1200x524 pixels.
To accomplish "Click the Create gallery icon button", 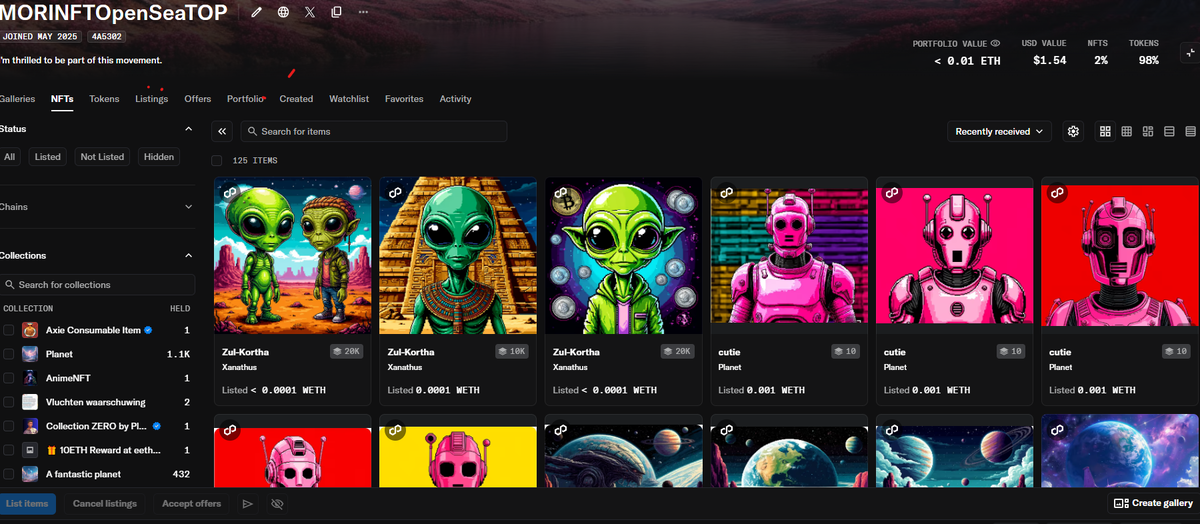I will [x=1153, y=503].
